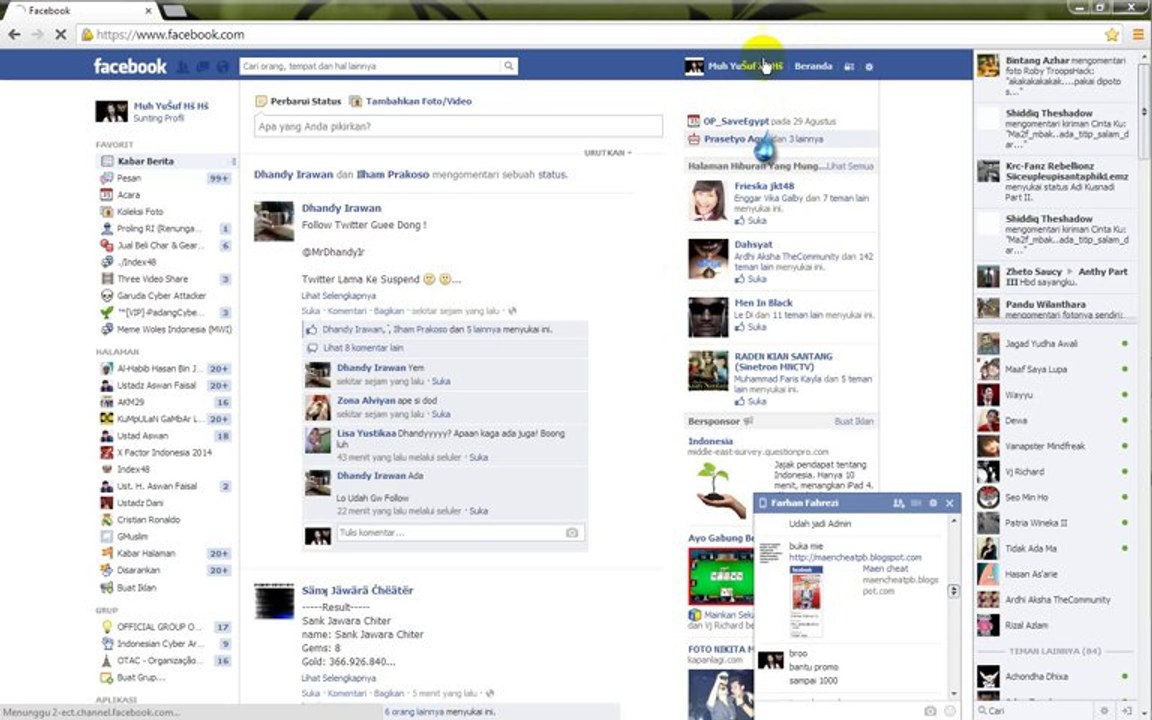Expand Lihat Selengkapnya on Dhandy's post
Viewport: 1152px width, 720px height.
[x=339, y=295]
